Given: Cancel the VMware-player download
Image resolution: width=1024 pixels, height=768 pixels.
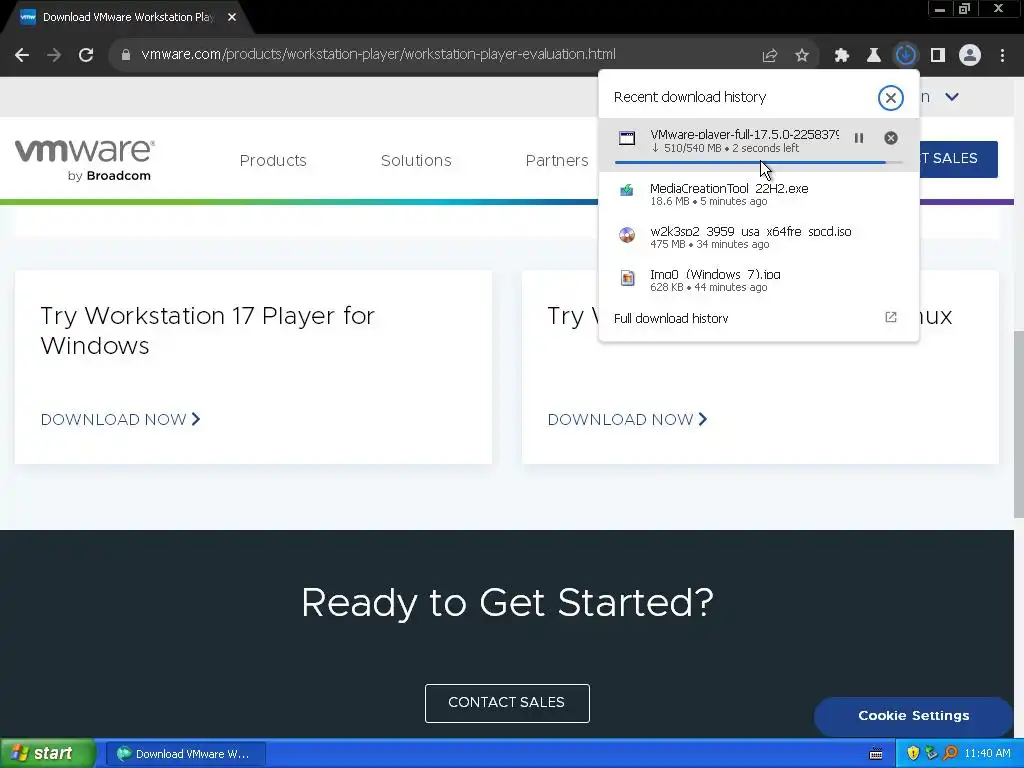Looking at the screenshot, I should pos(891,138).
